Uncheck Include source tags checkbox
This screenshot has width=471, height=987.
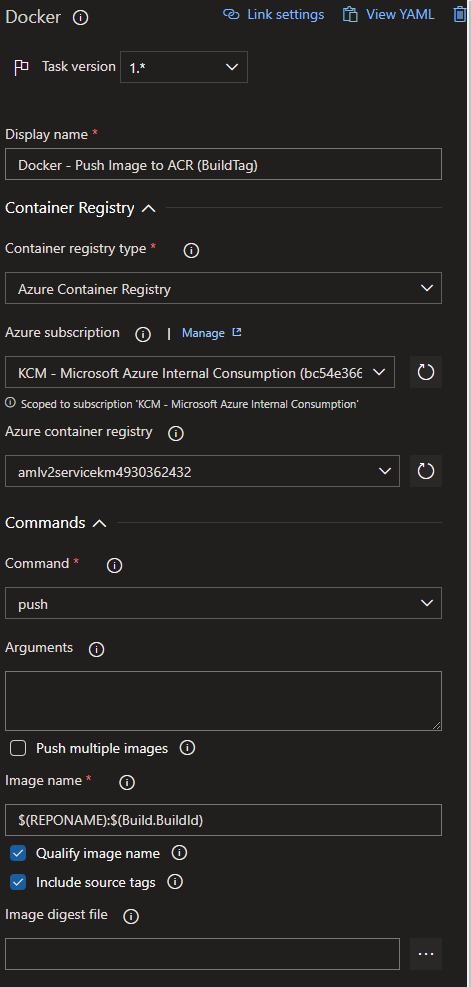click(18, 883)
